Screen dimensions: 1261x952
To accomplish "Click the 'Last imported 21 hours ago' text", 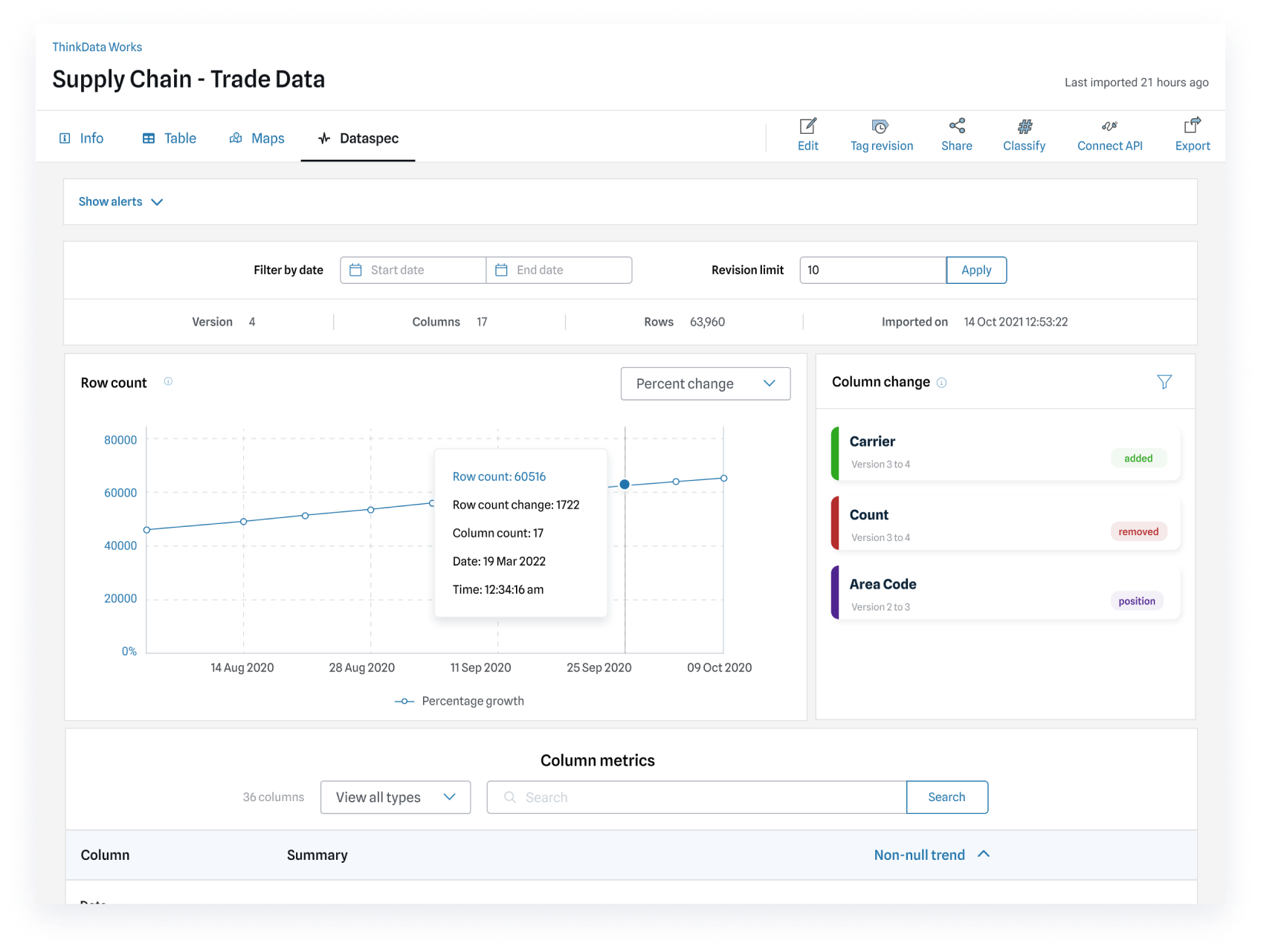I will click(x=1136, y=82).
